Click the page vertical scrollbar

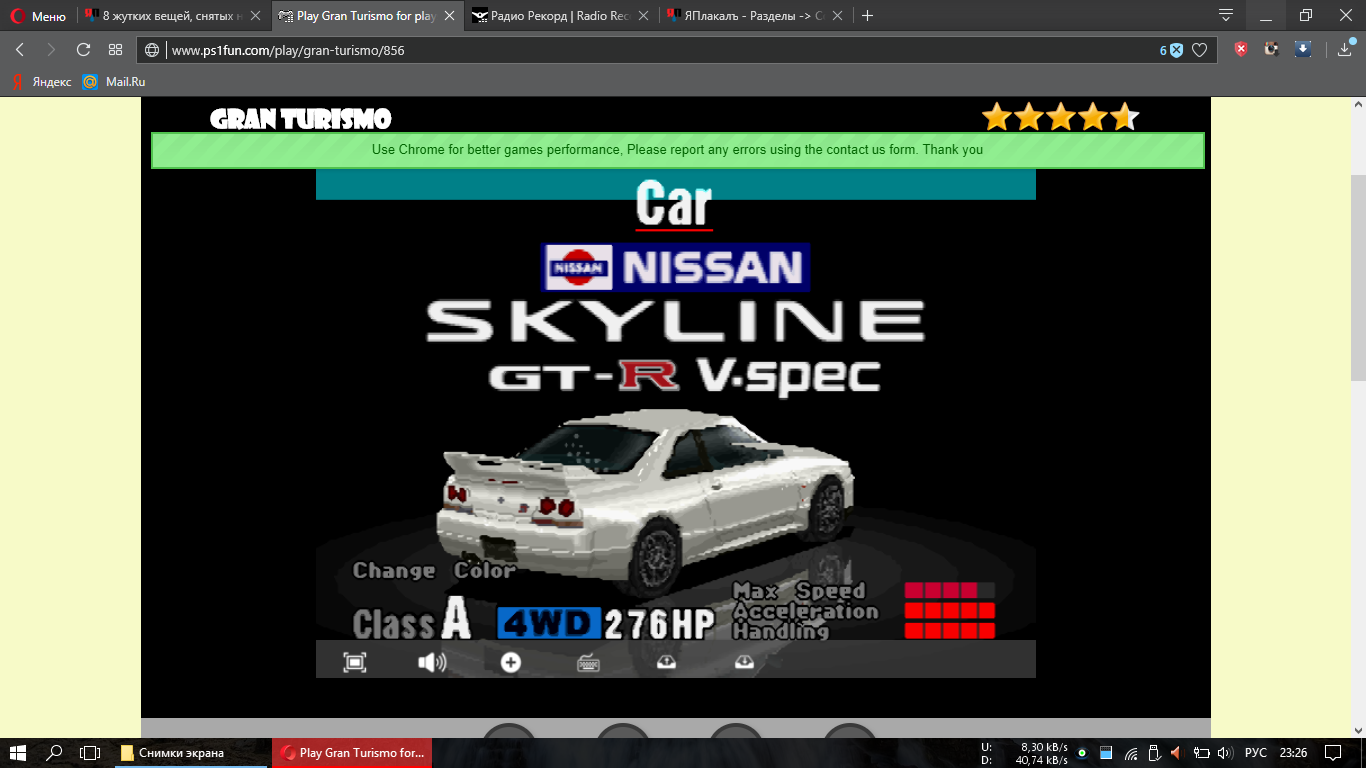pyautogui.click(x=1358, y=278)
